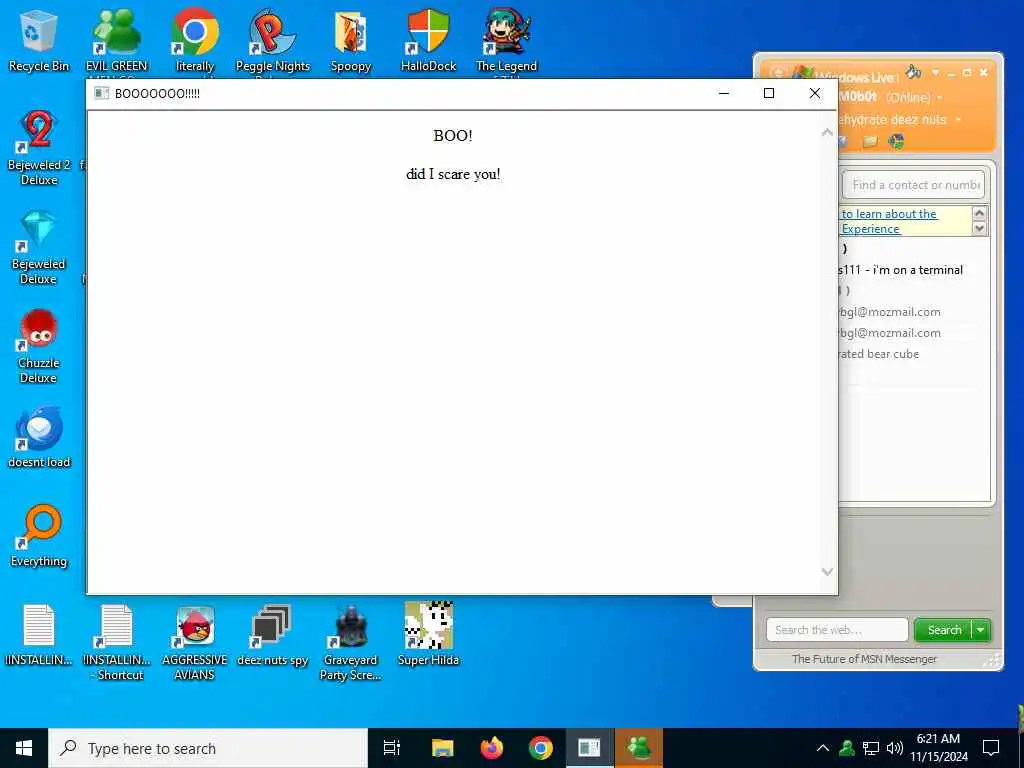Open the 'The Future of MSN Messenger' link
Image resolution: width=1024 pixels, height=768 pixels.
(864, 659)
